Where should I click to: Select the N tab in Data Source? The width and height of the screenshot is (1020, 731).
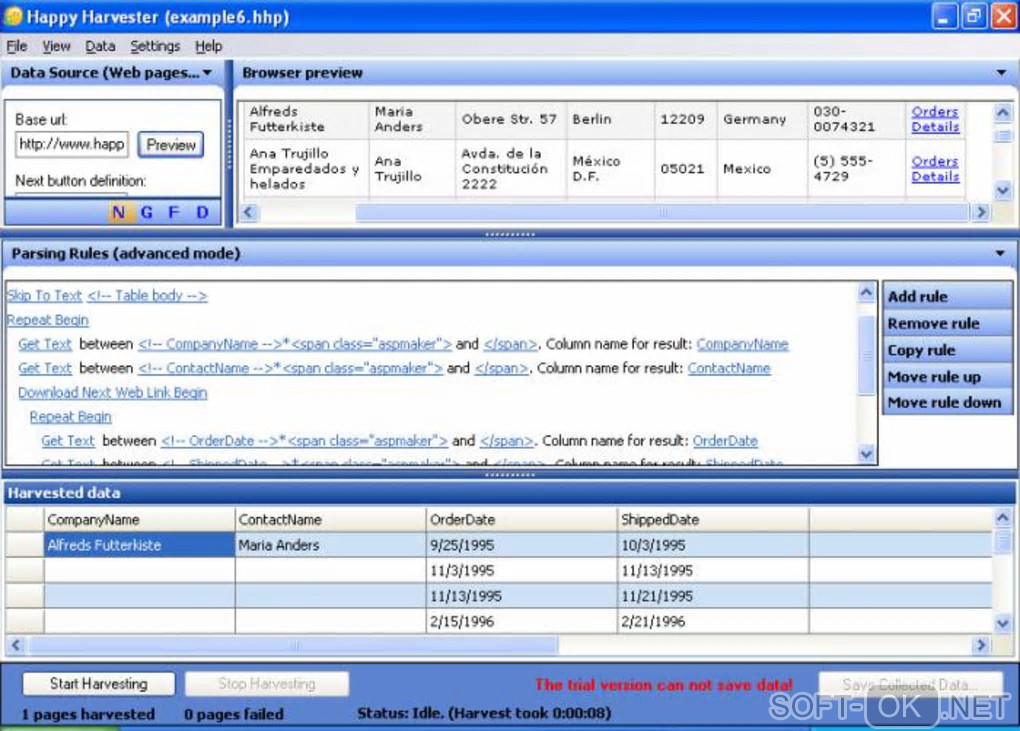click(x=118, y=212)
